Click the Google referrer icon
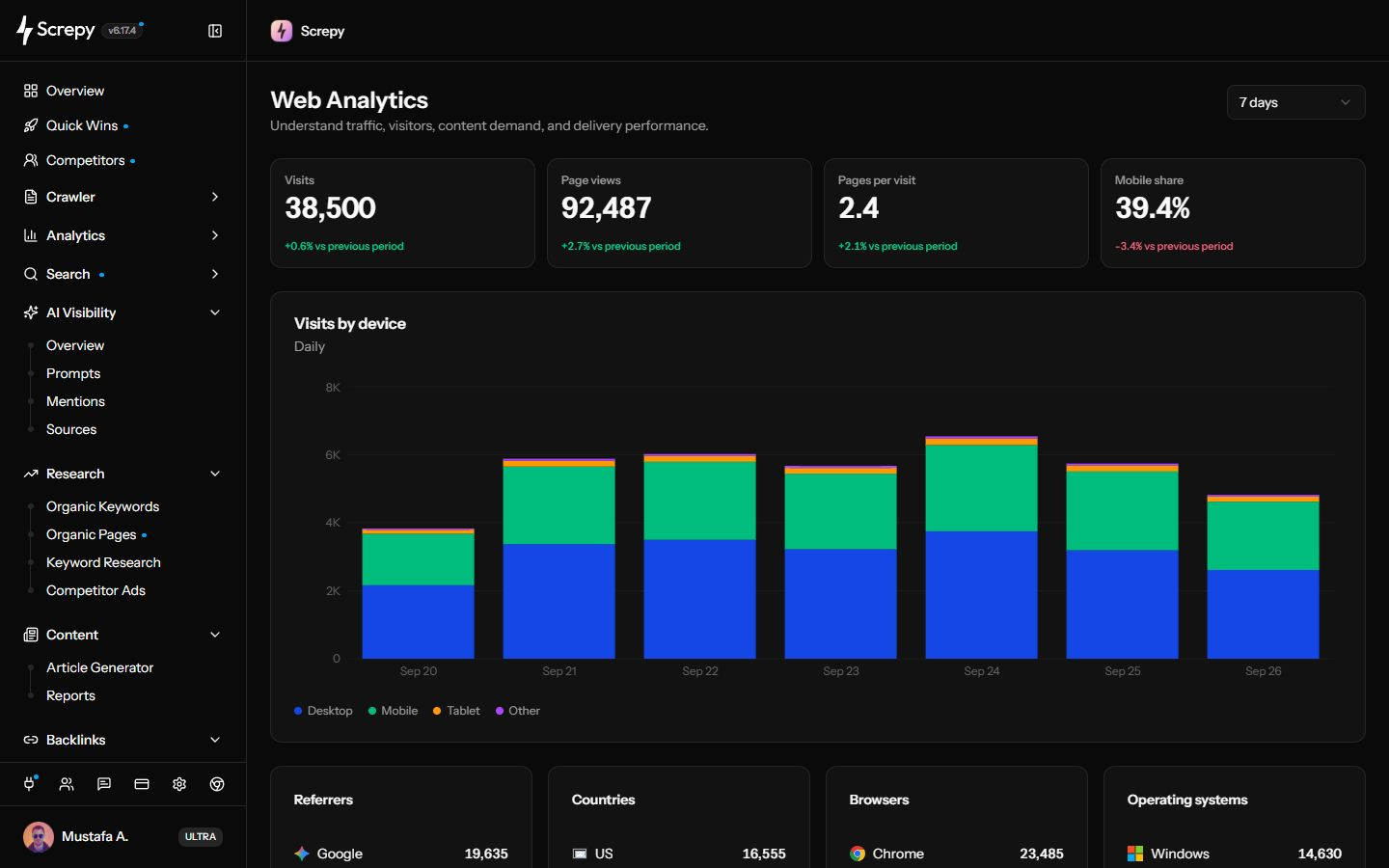 (302, 854)
